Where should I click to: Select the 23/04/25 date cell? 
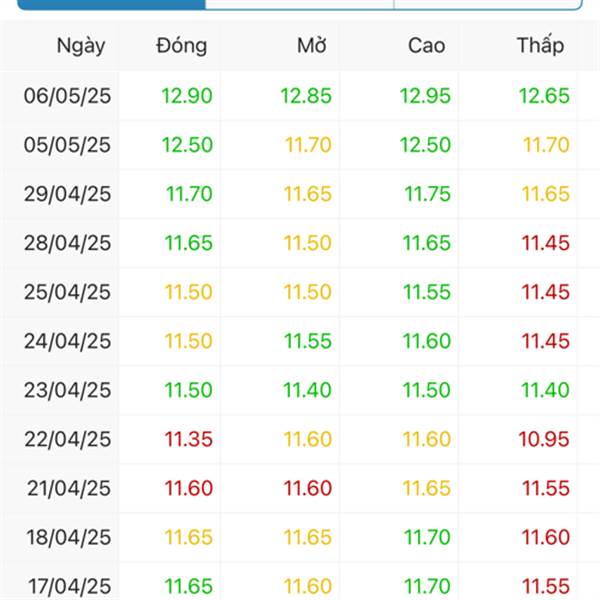(x=67, y=390)
